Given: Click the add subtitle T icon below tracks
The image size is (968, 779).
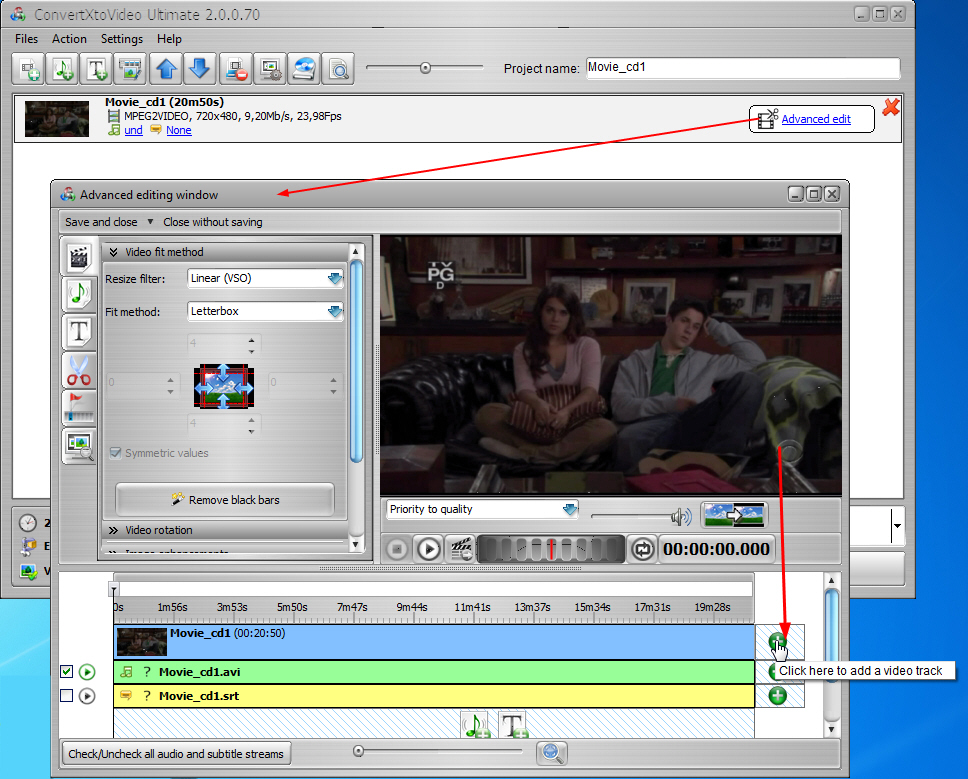Looking at the screenshot, I should [x=513, y=725].
